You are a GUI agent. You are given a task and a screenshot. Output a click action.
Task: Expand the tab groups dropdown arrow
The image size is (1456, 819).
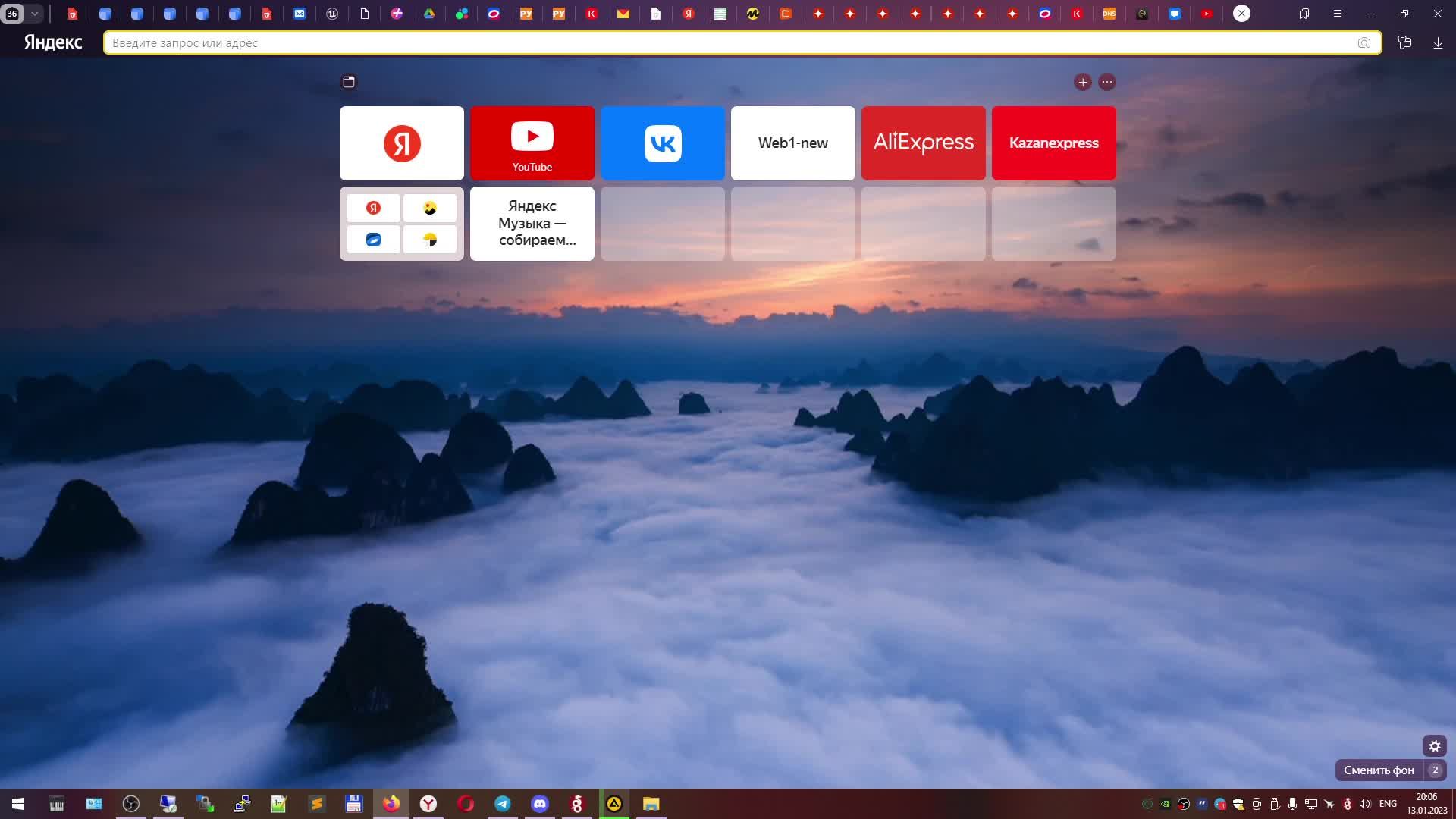pyautogui.click(x=34, y=14)
